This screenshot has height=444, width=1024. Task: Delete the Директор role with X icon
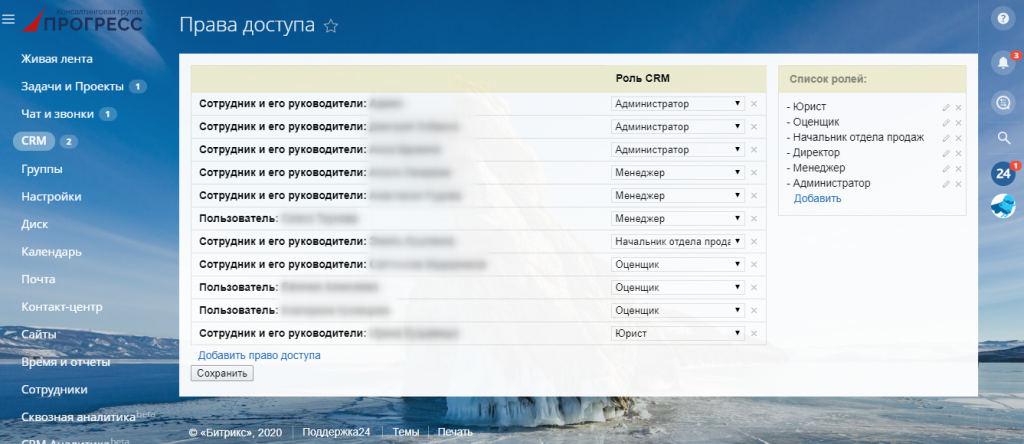click(959, 153)
